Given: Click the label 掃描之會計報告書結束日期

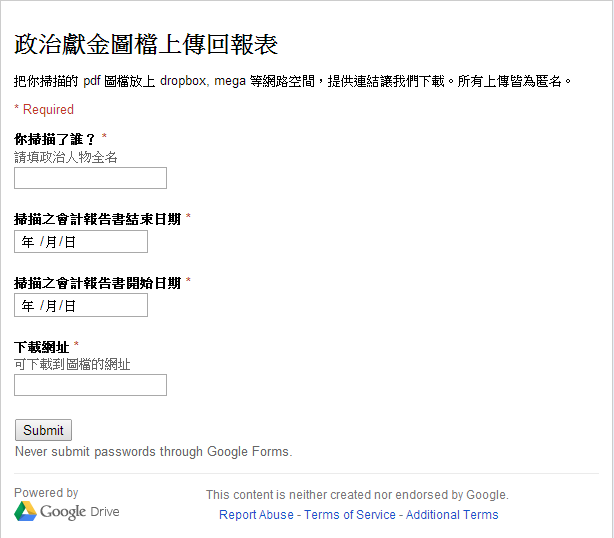Looking at the screenshot, I should coord(98,219).
